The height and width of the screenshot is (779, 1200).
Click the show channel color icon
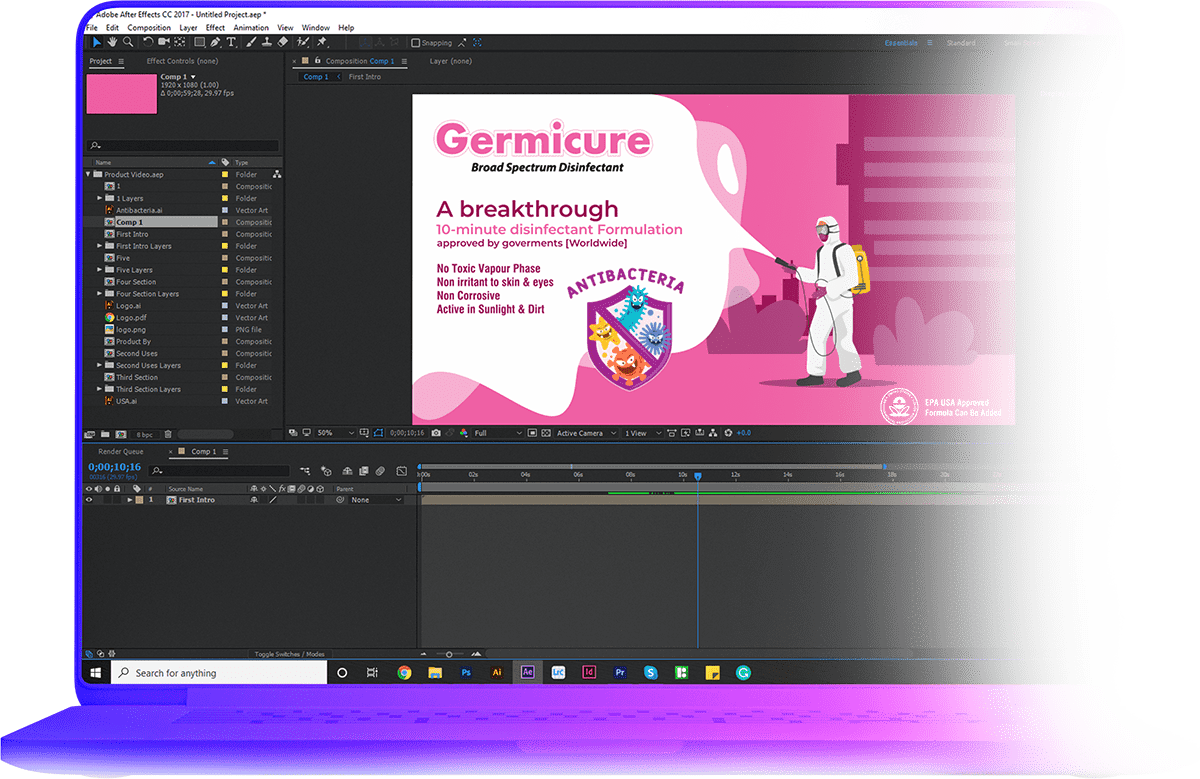464,433
